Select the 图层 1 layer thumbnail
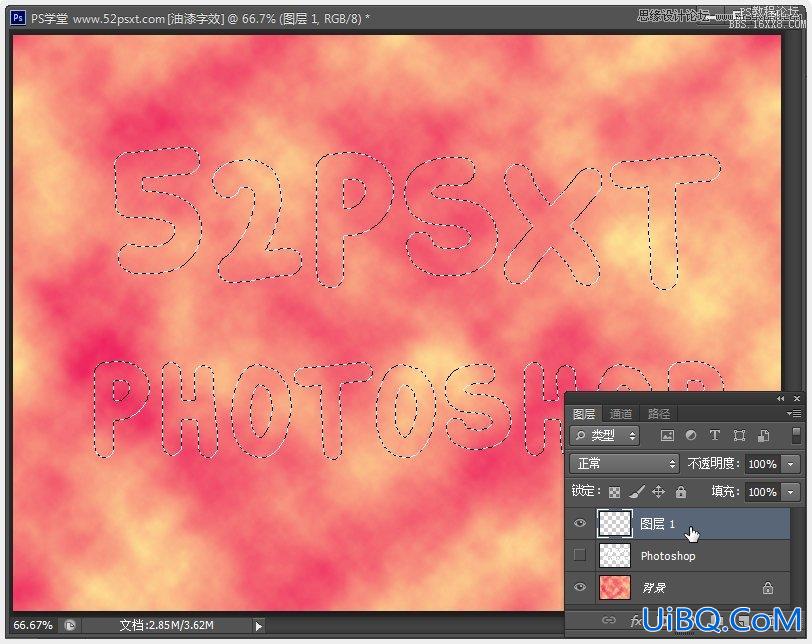812x644 pixels. coord(615,523)
